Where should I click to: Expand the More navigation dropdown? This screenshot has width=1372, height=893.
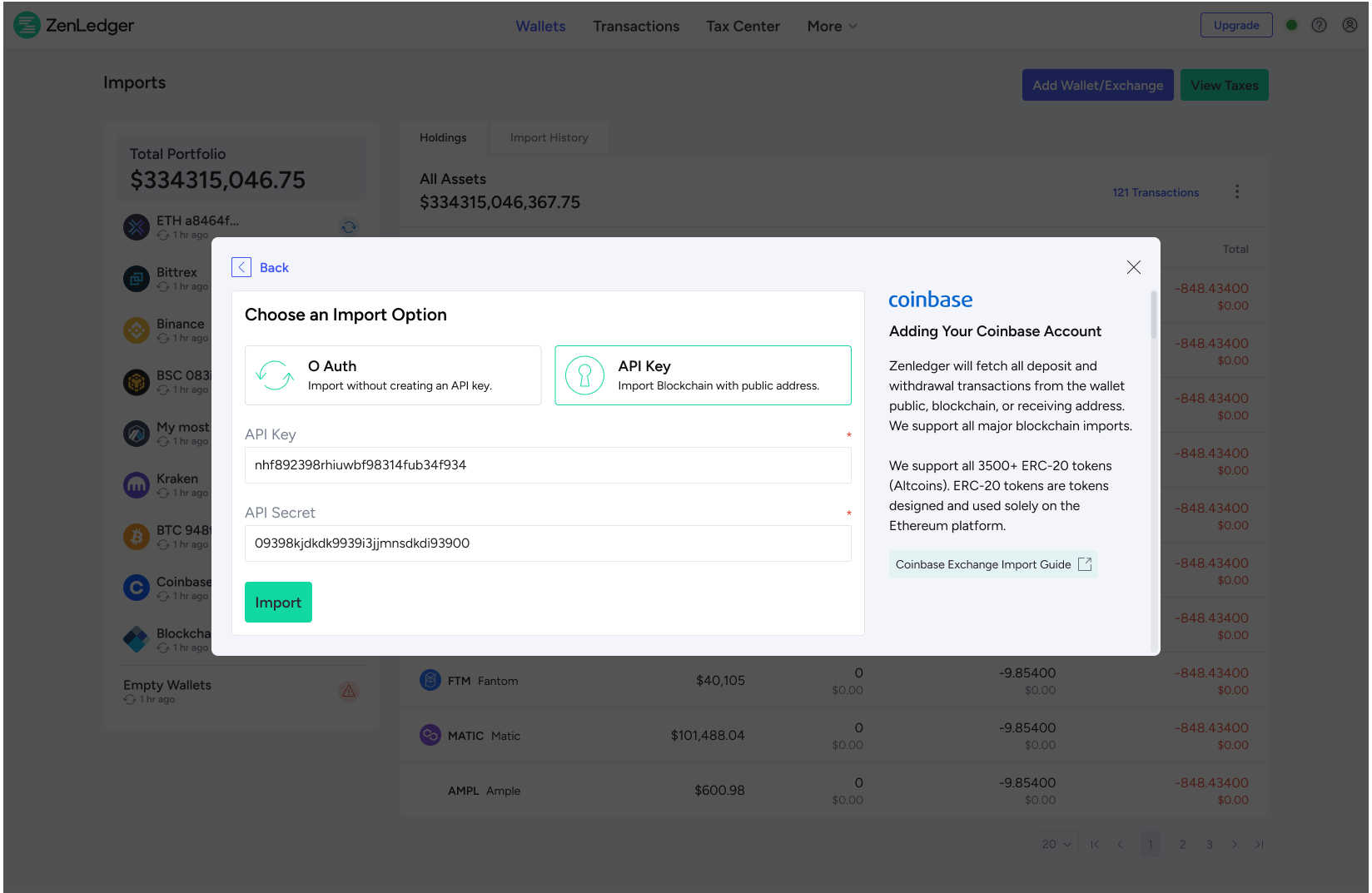tap(832, 27)
